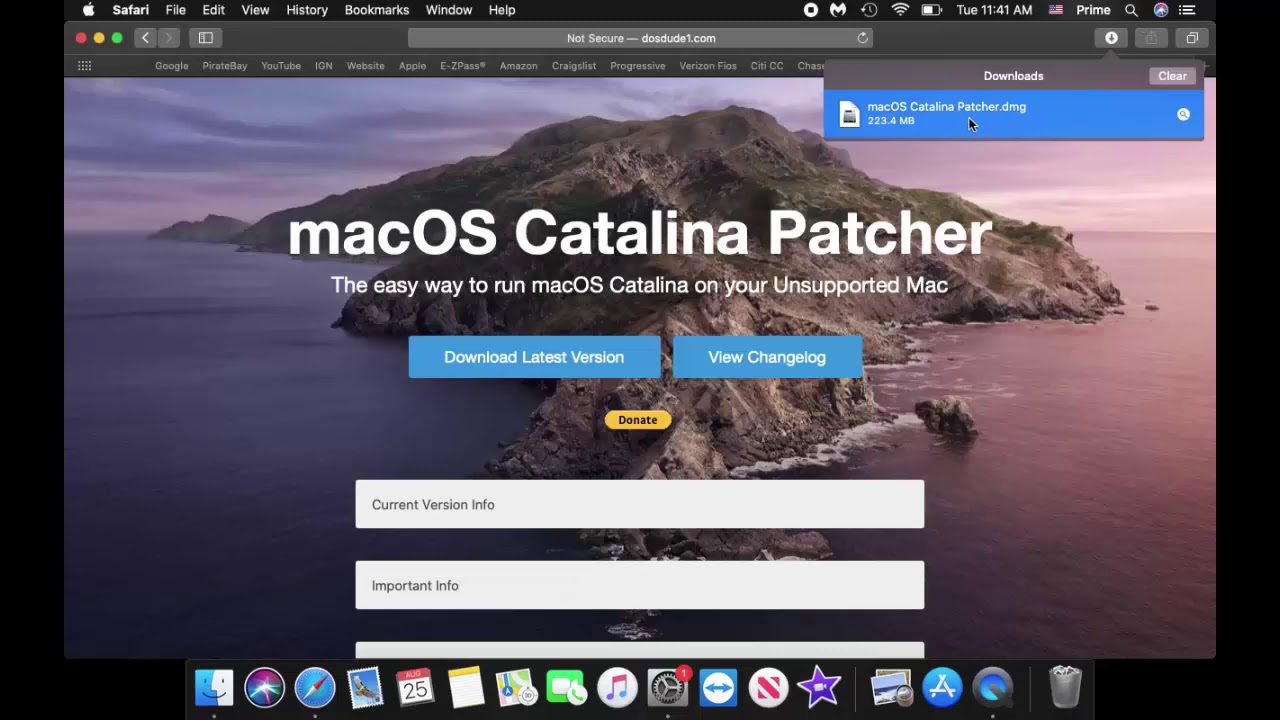Open the Bookmarks menu

click(377, 10)
